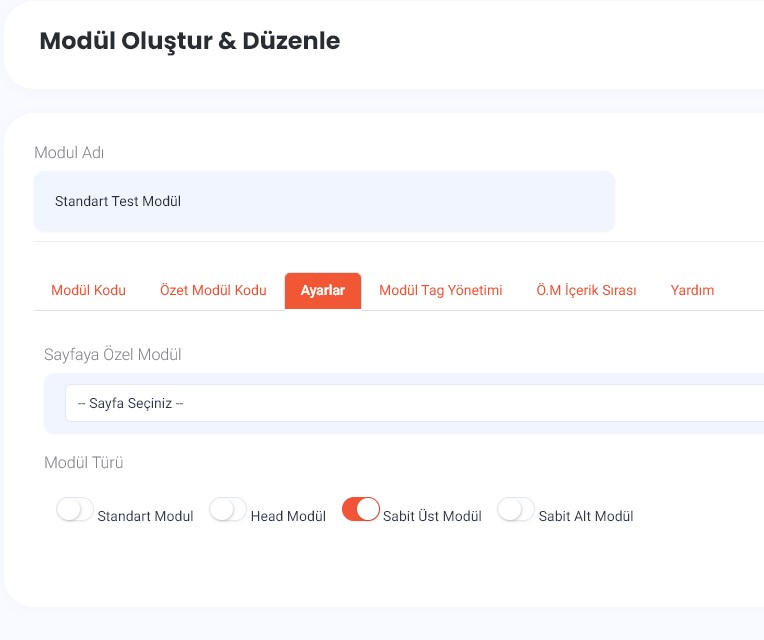
Task: Expand the Sayfa Seçiniz dropdown
Action: pyautogui.click(x=414, y=403)
